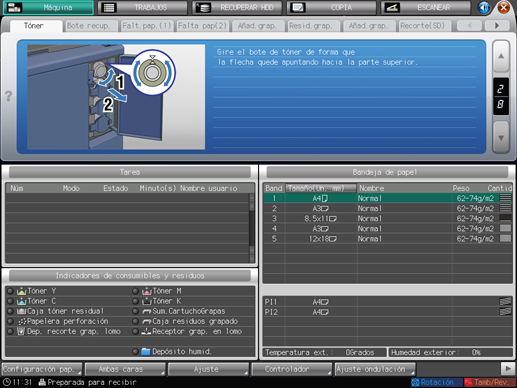The image size is (517, 388).
Task: Select tray 3 row 8.5x11
Action: click(387, 219)
